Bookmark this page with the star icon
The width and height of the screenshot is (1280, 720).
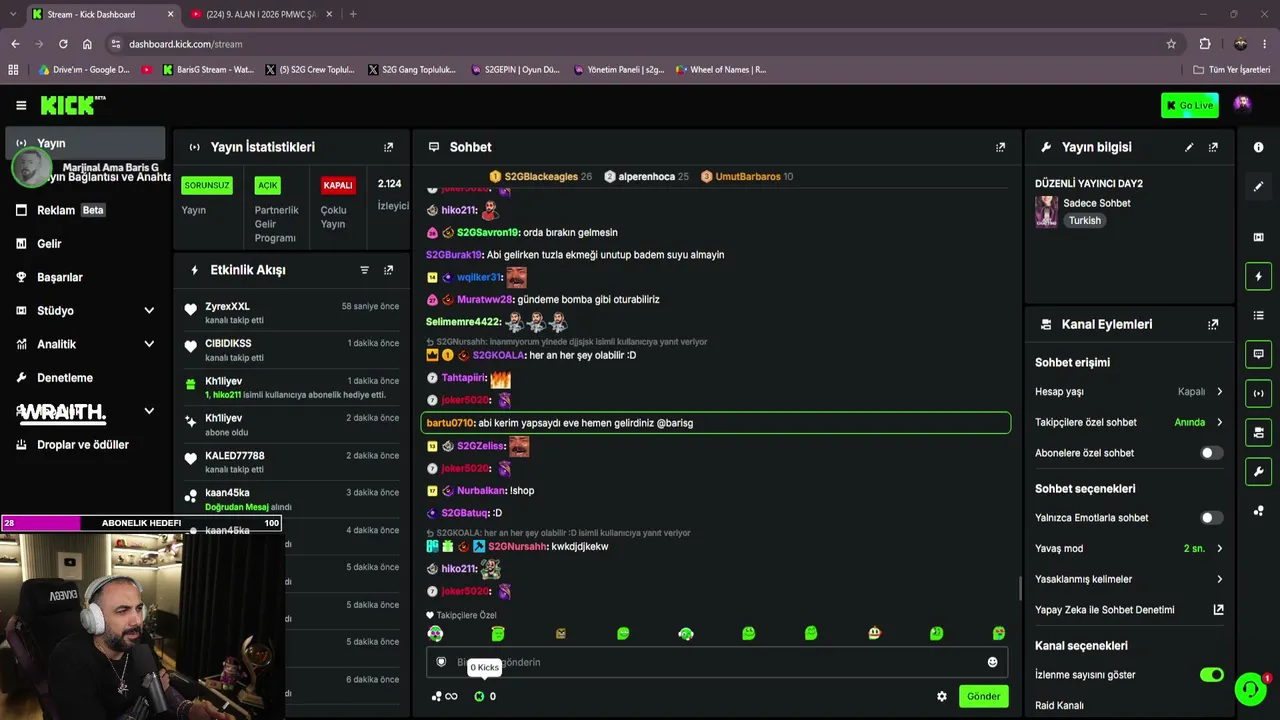pyautogui.click(x=1171, y=44)
